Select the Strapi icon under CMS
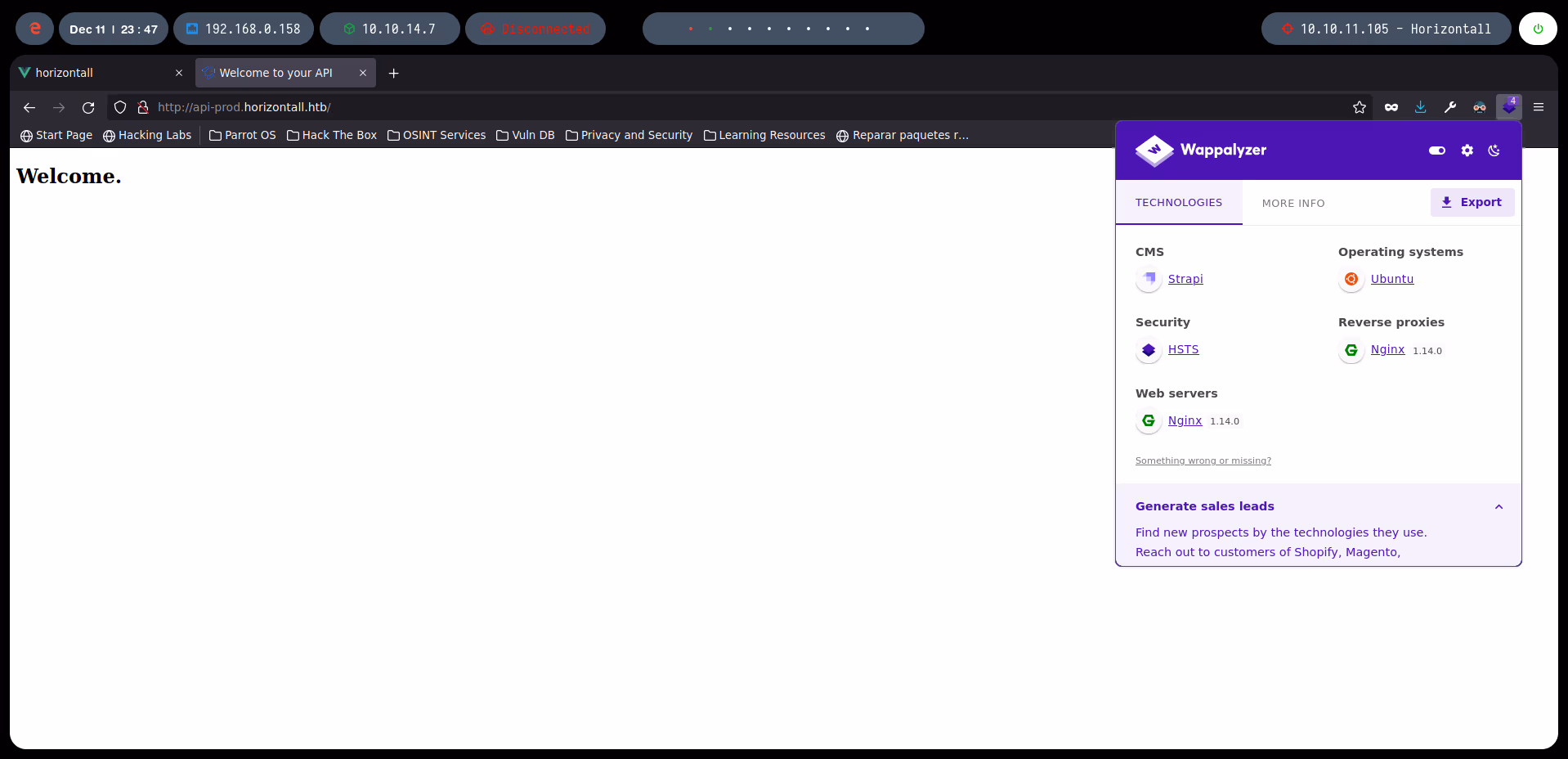 [1148, 279]
